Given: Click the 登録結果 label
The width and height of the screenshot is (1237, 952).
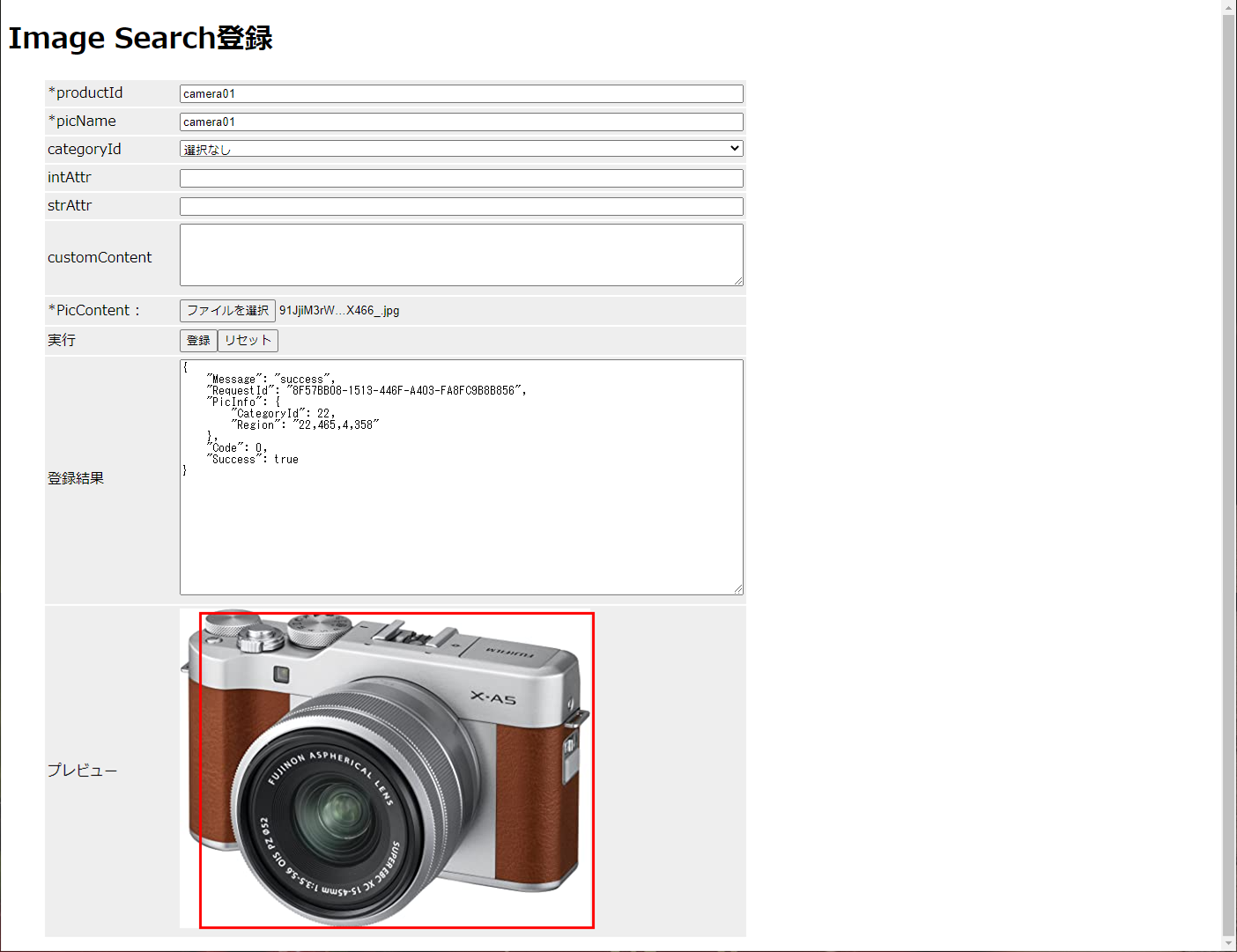Looking at the screenshot, I should pyautogui.click(x=76, y=478).
